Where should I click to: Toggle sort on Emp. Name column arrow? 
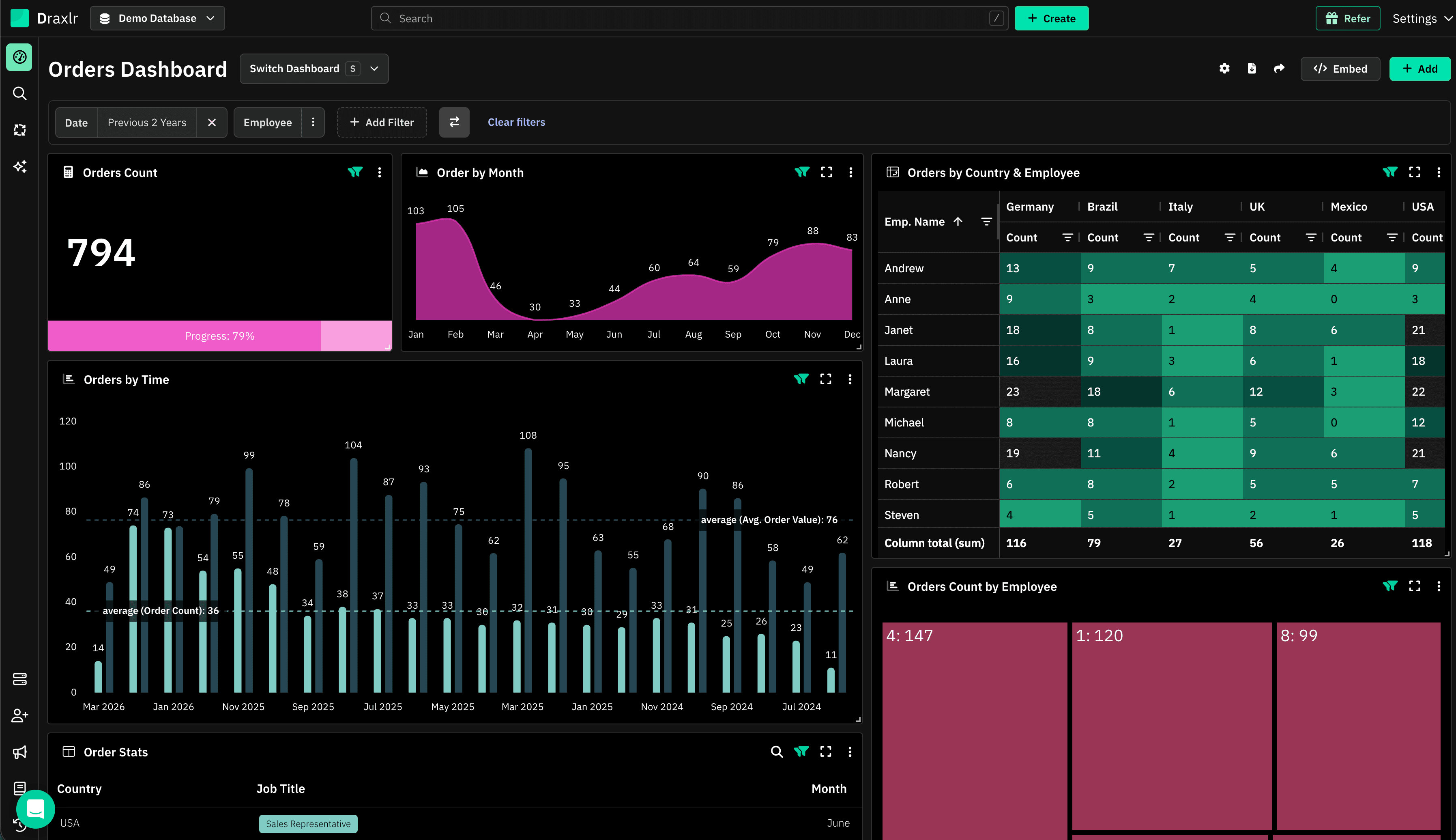(958, 222)
